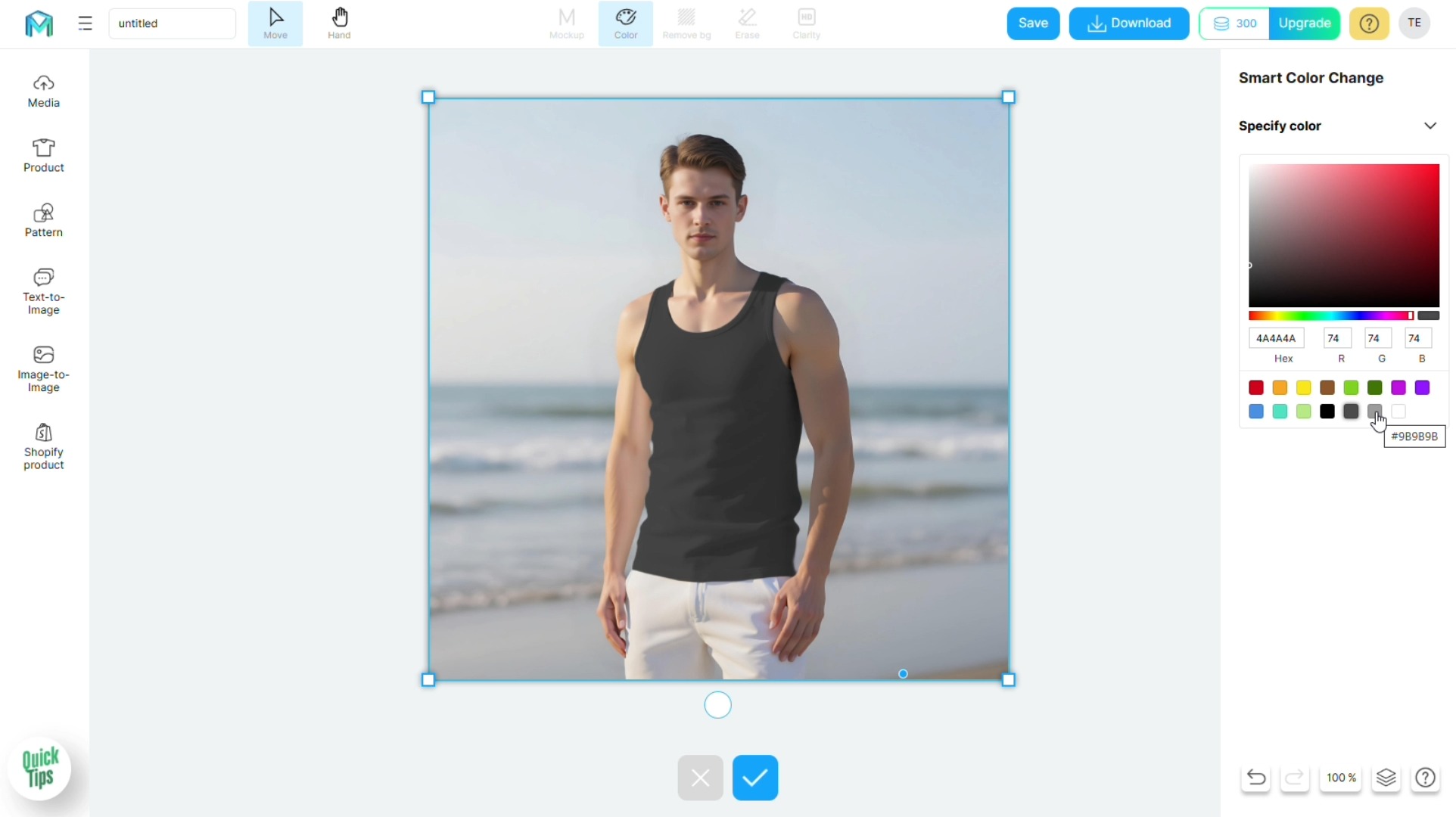
Task: Open the Text-to-Image generator
Action: (x=43, y=291)
